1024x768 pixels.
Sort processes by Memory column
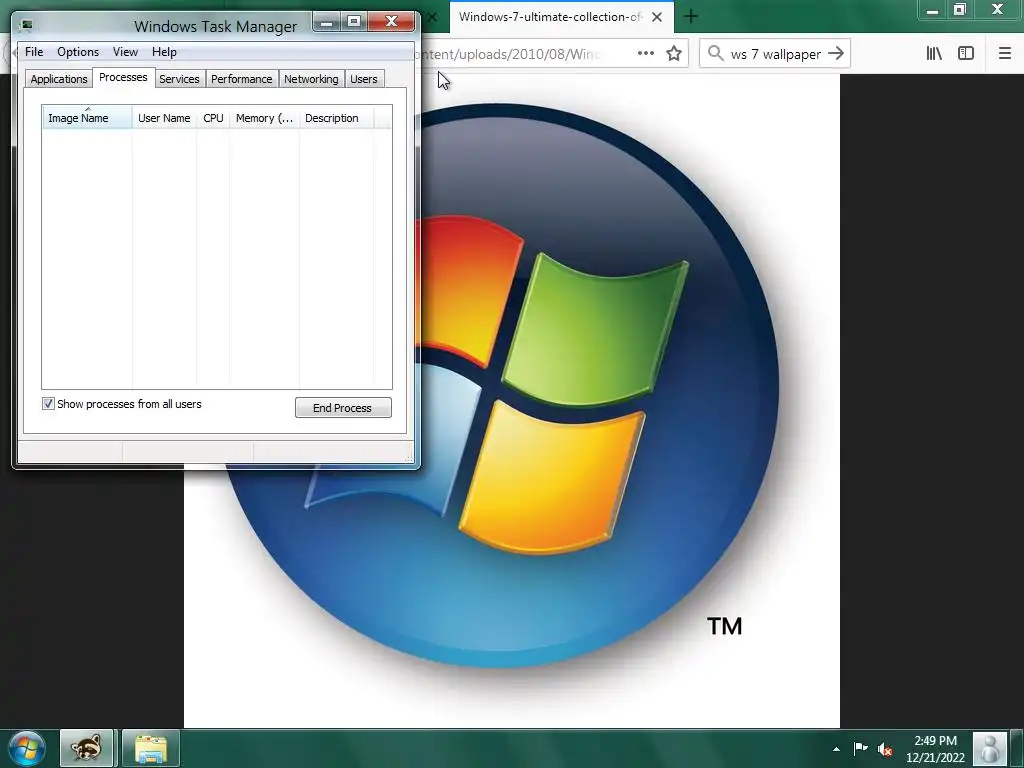coord(264,118)
